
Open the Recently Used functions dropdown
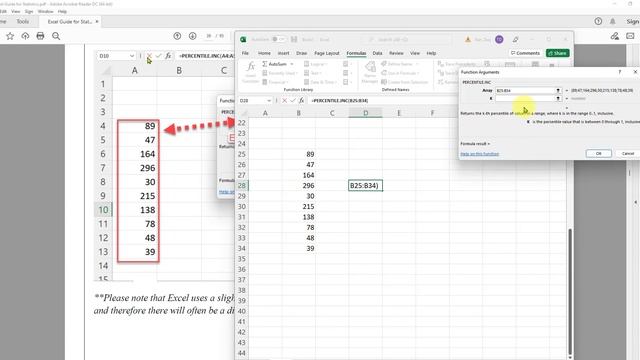pos(279,73)
